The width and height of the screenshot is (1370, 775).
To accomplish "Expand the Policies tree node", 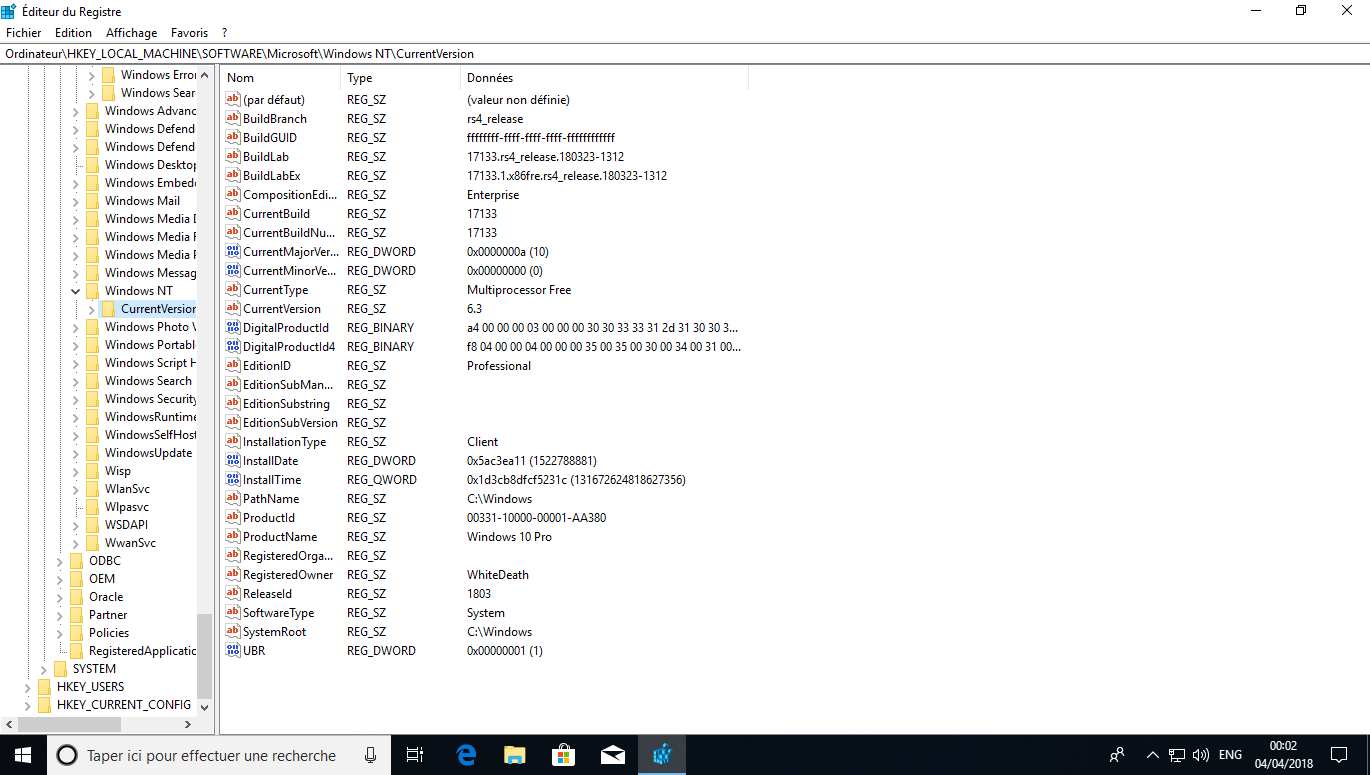I will point(59,633).
